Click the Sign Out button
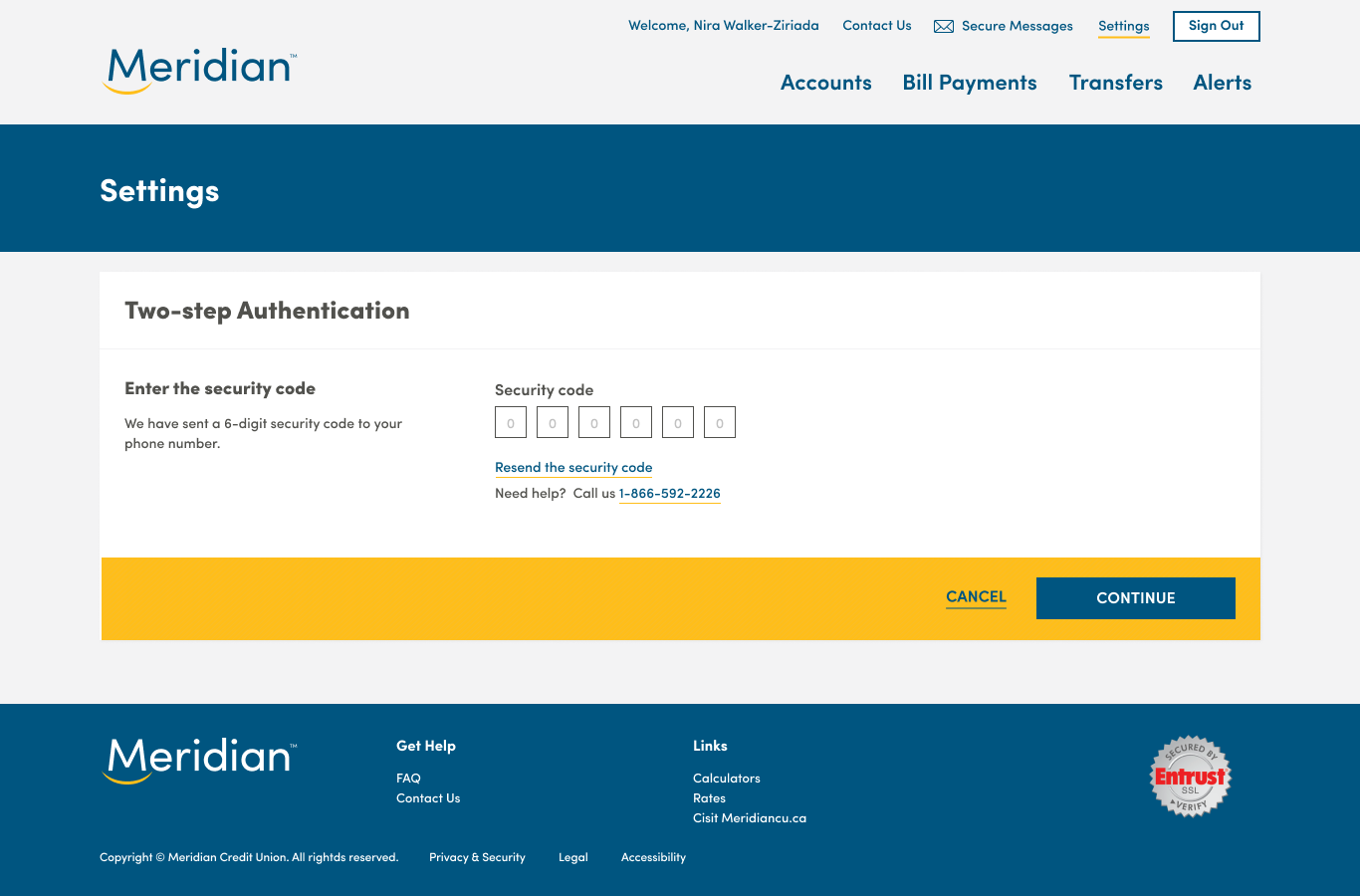 click(1217, 26)
